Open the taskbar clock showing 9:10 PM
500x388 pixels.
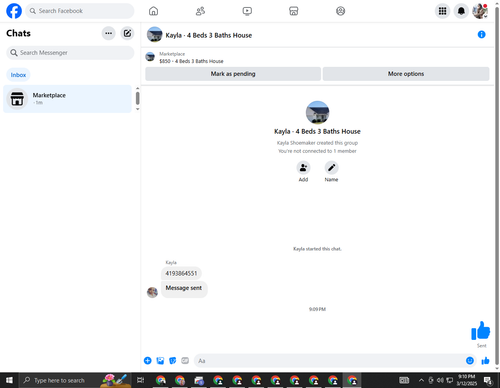pyautogui.click(x=467, y=380)
